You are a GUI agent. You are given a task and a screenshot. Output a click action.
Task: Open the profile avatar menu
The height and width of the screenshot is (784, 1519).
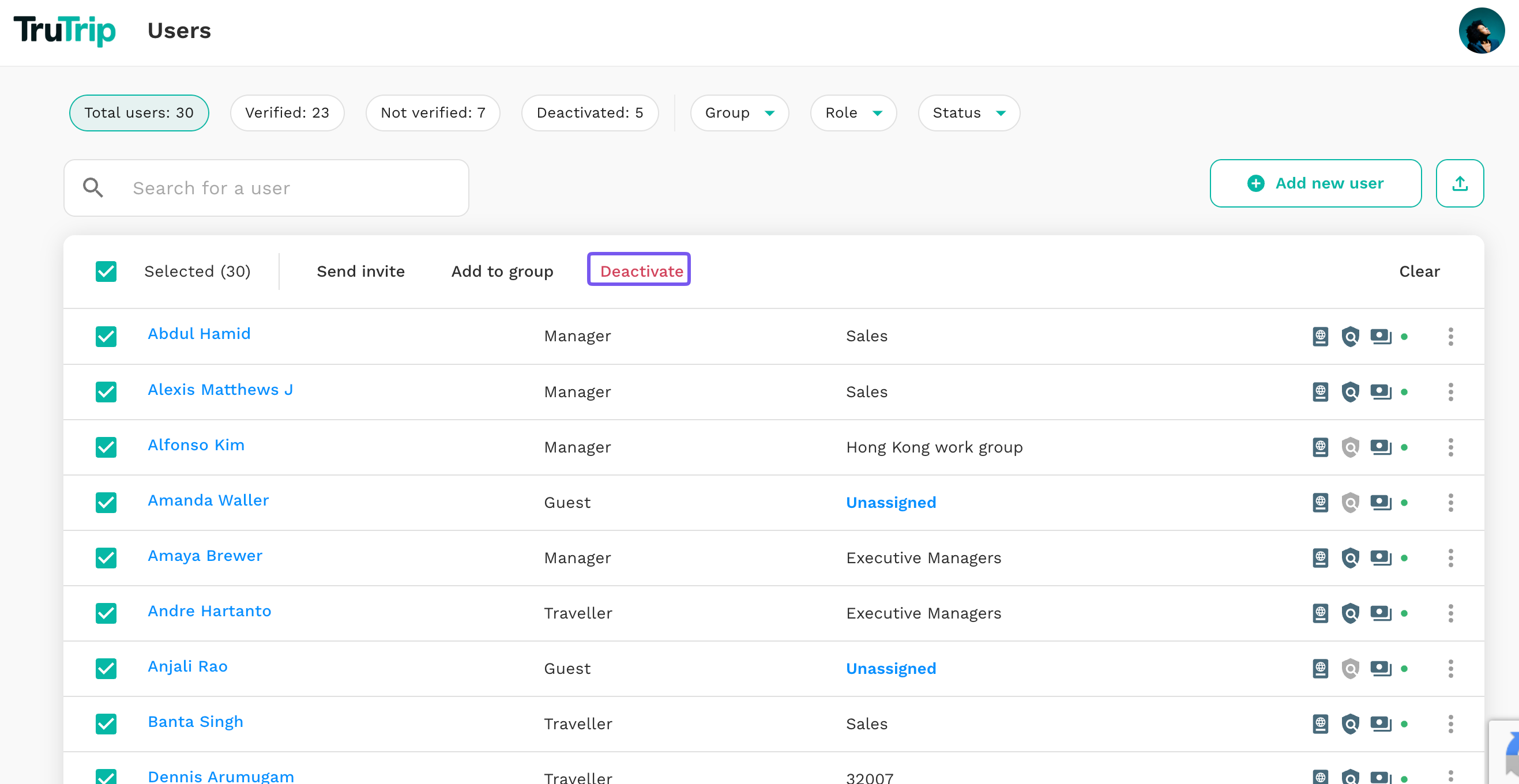1482,31
